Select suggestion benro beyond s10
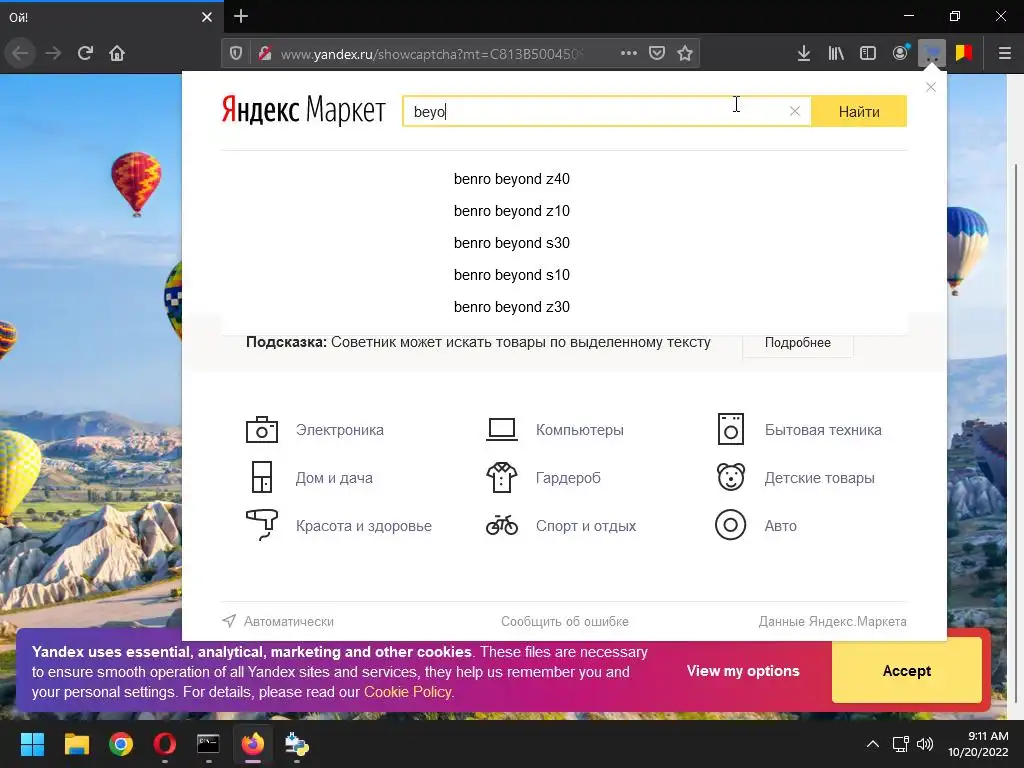The height and width of the screenshot is (768, 1024). (512, 275)
